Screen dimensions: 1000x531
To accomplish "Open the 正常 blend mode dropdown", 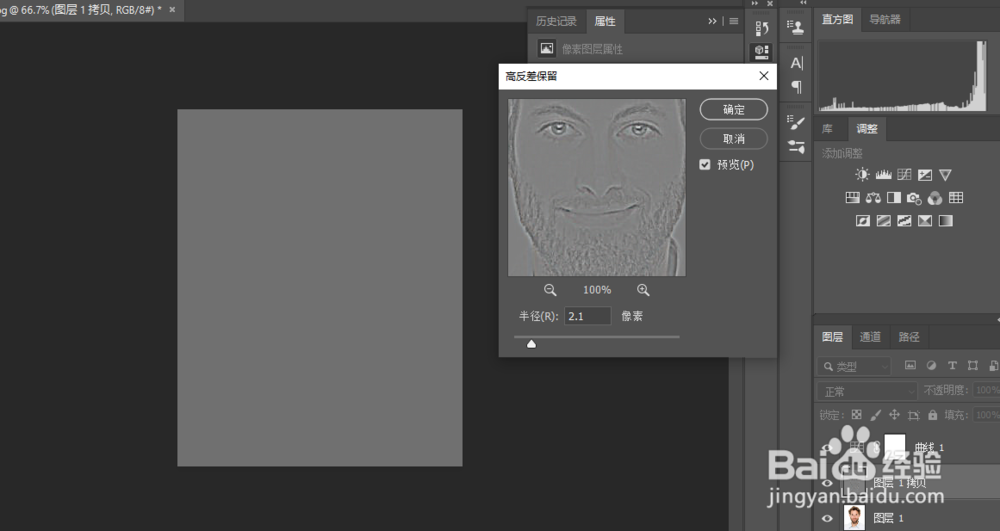I will 867,391.
